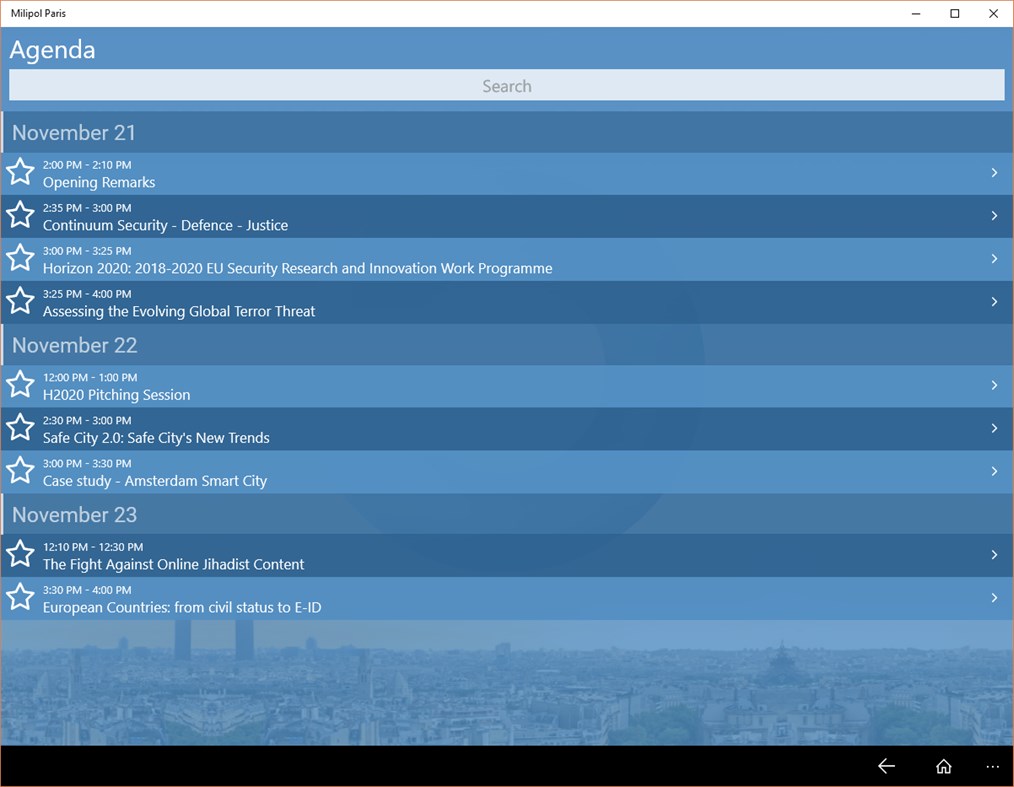Open the Opening Remarks session title
The height and width of the screenshot is (787, 1014).
pyautogui.click(x=99, y=182)
